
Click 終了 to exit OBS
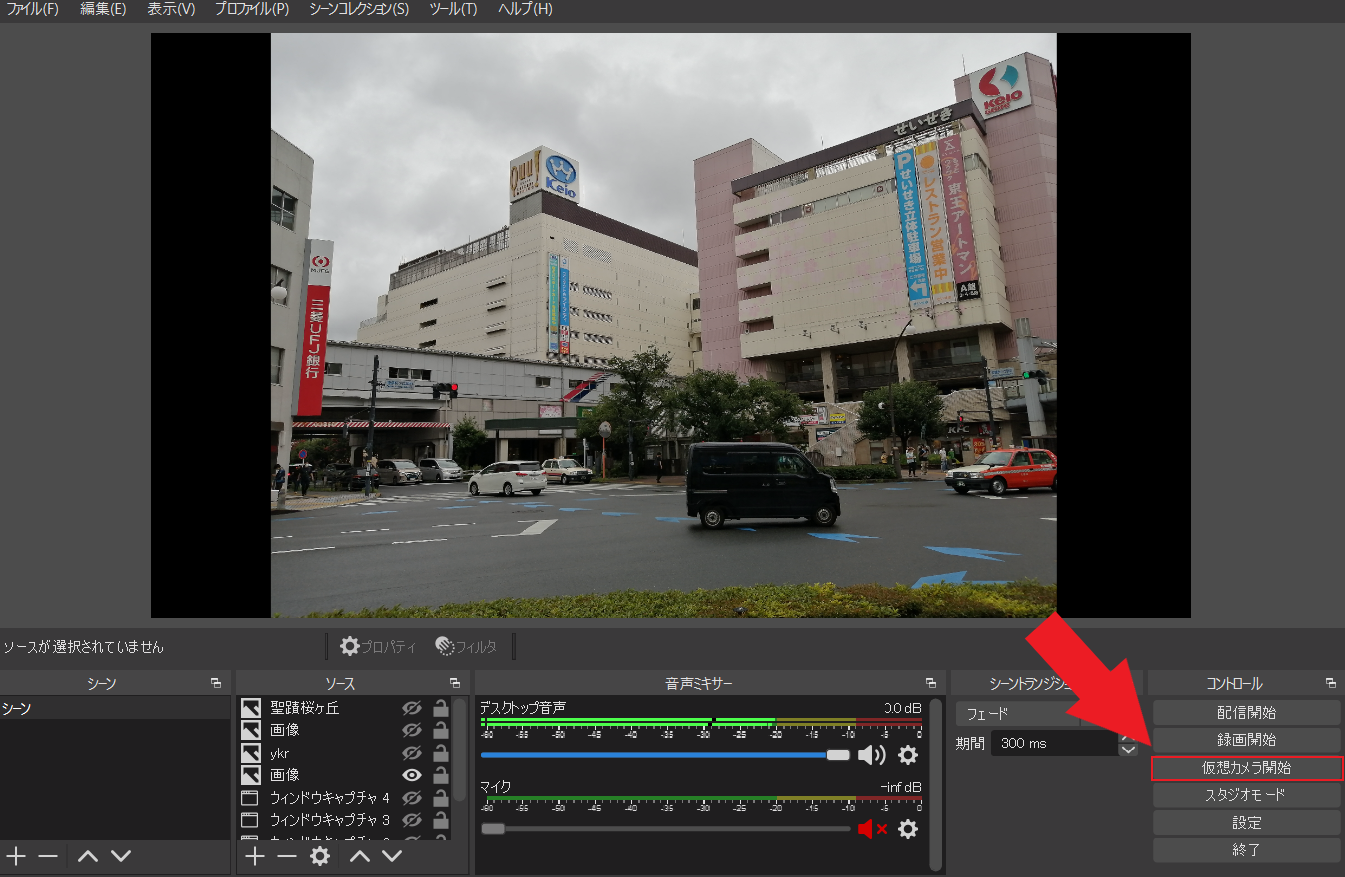coord(1246,850)
